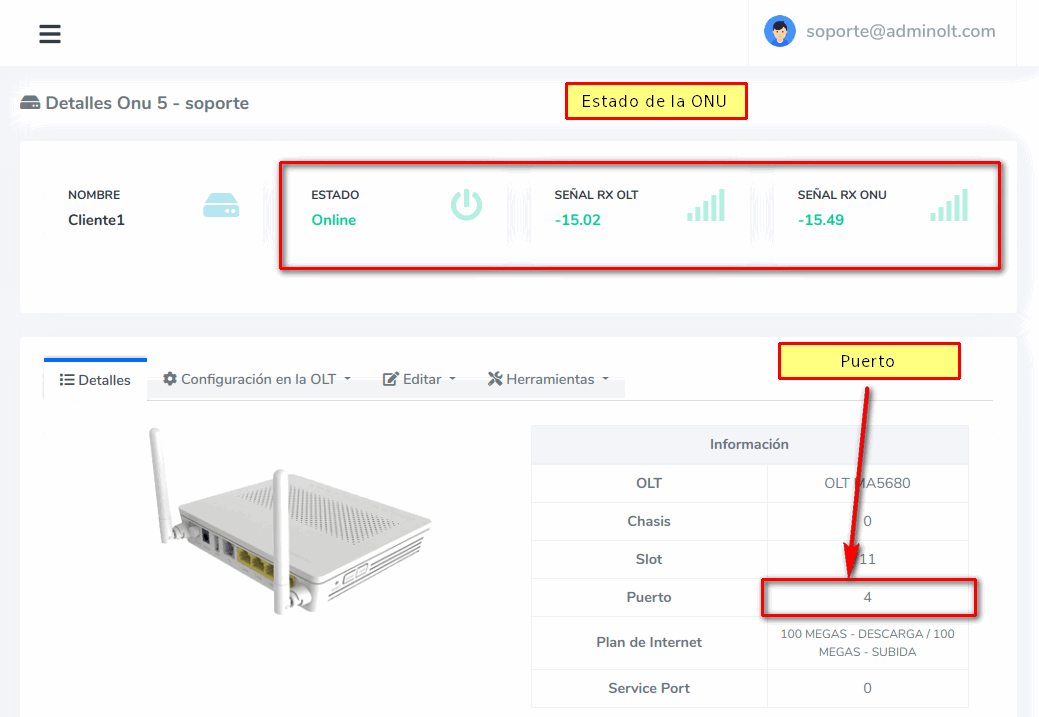This screenshot has width=1039, height=717.
Task: Select the Puerto value cell showing 4
Action: 867,597
